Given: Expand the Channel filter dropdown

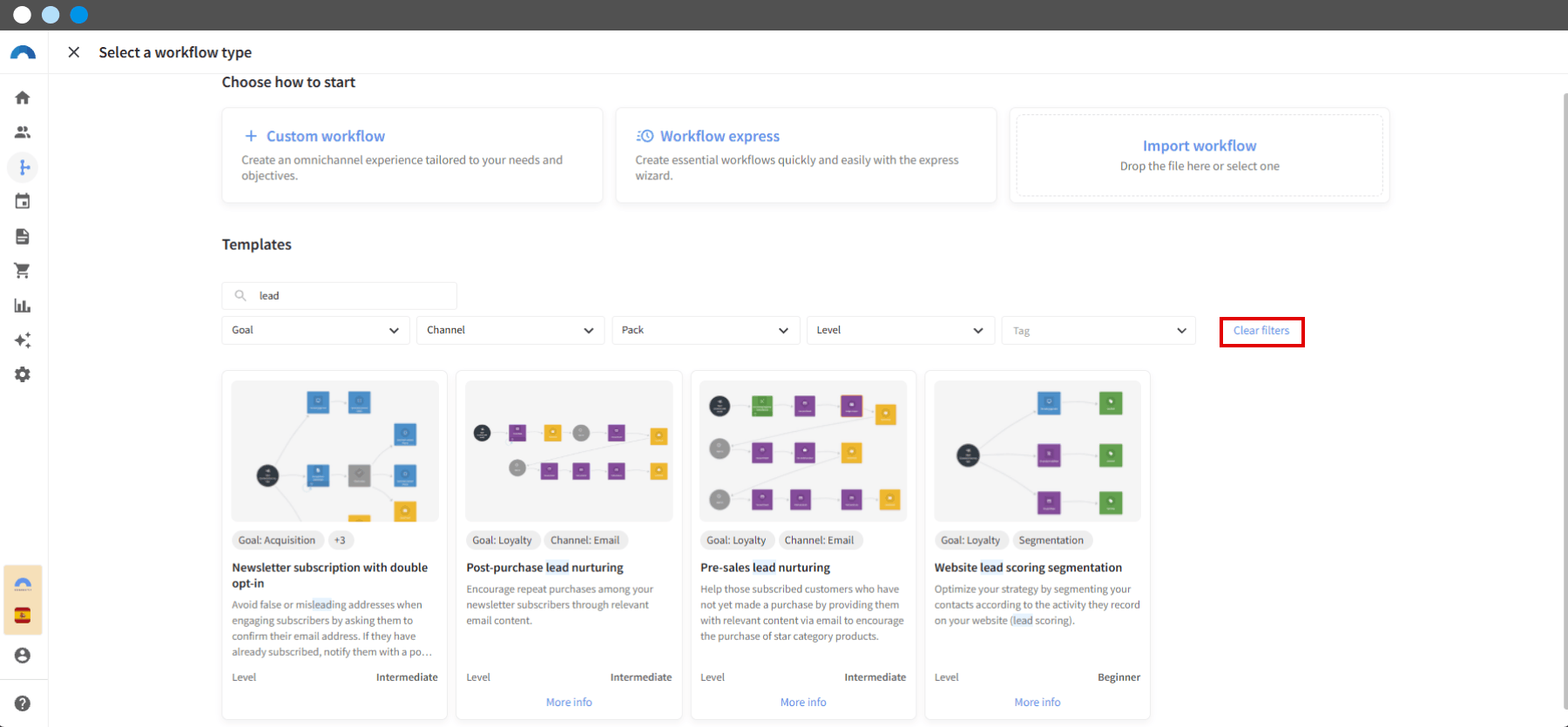Looking at the screenshot, I should (510, 330).
